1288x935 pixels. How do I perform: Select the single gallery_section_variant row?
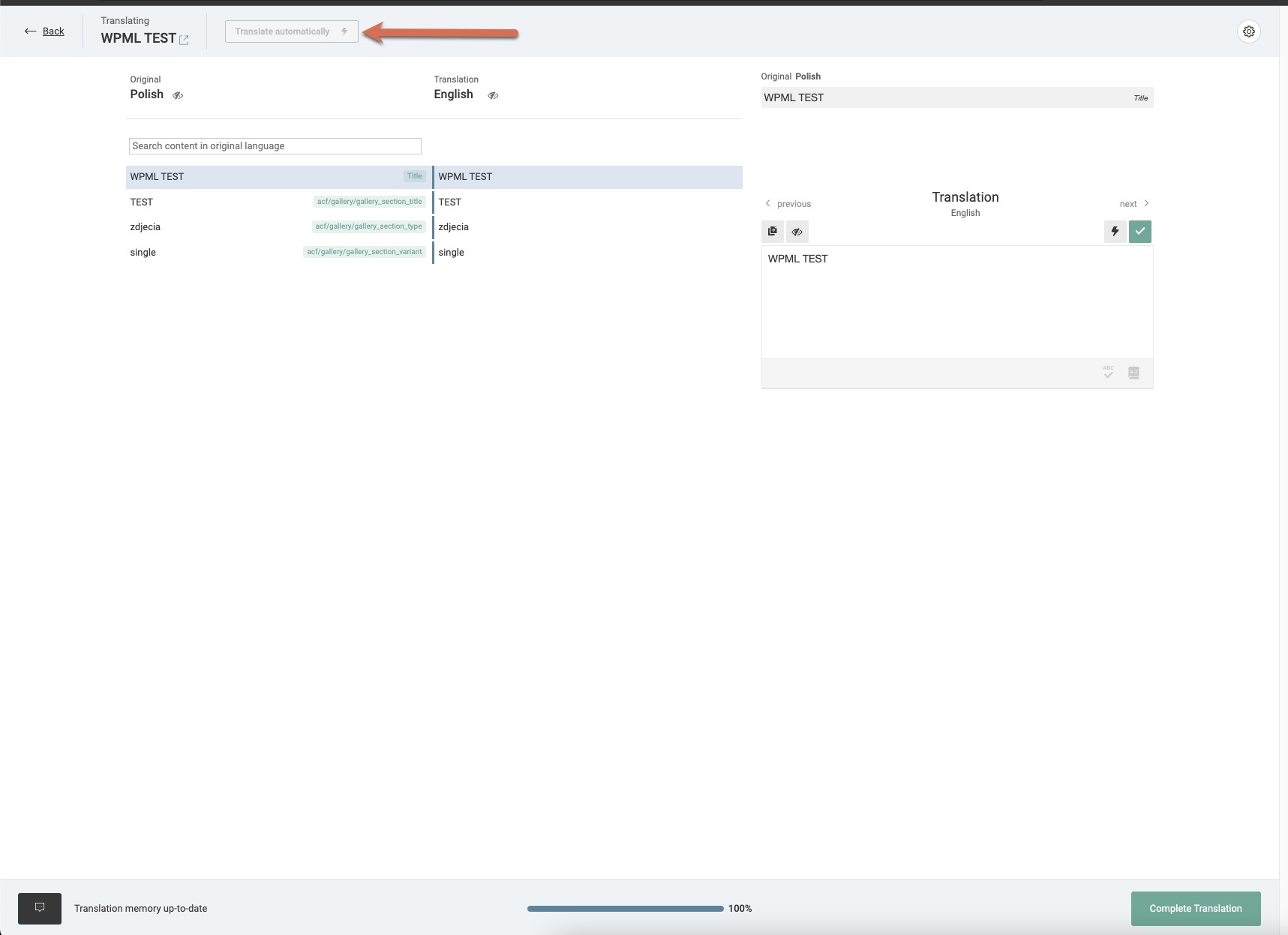(278, 252)
